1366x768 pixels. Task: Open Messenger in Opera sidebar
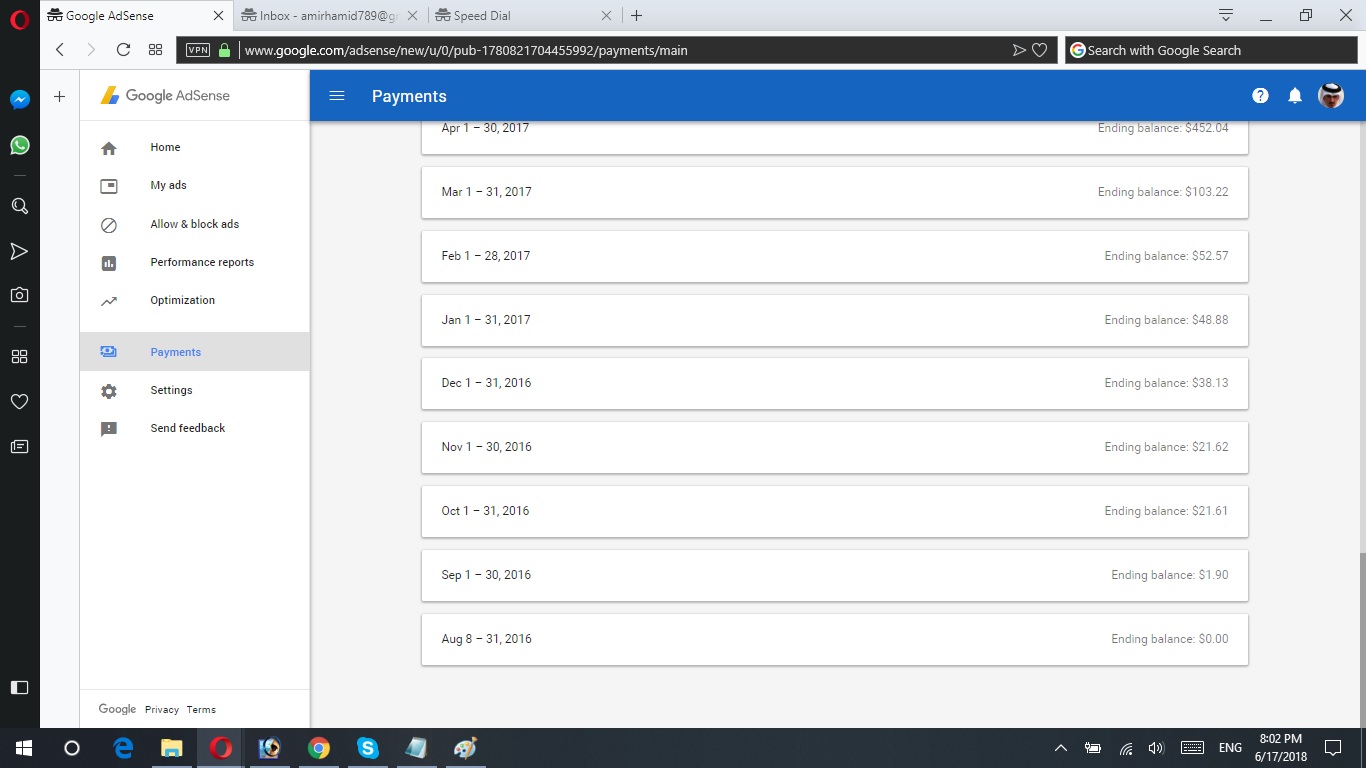tap(19, 100)
